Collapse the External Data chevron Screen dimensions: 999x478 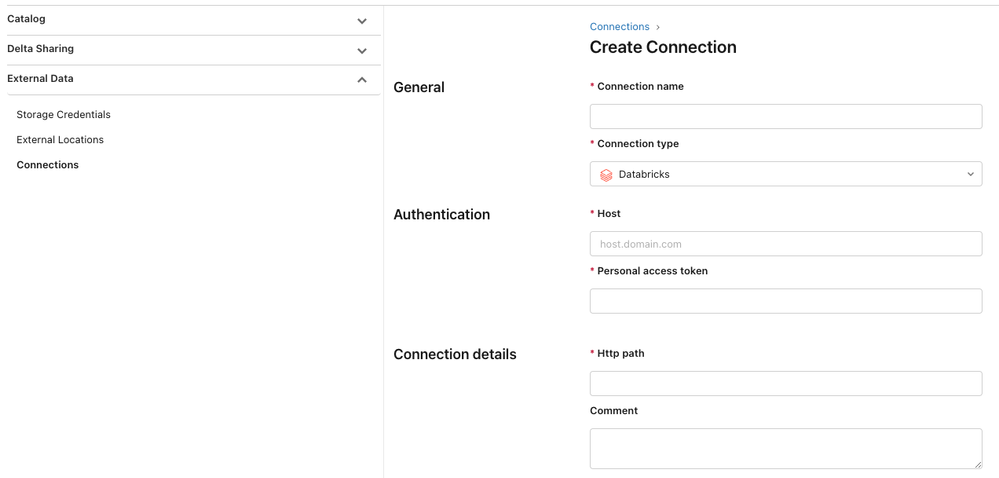pyautogui.click(x=362, y=80)
